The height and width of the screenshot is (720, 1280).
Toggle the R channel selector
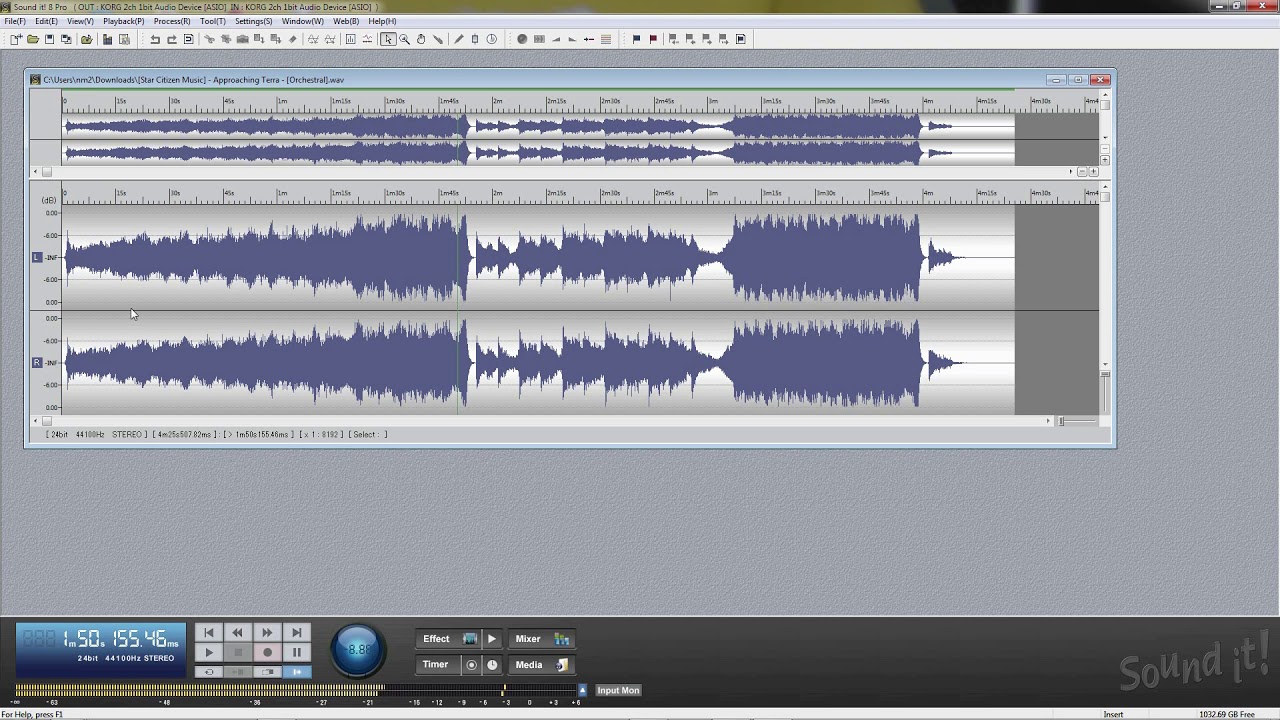coord(37,362)
